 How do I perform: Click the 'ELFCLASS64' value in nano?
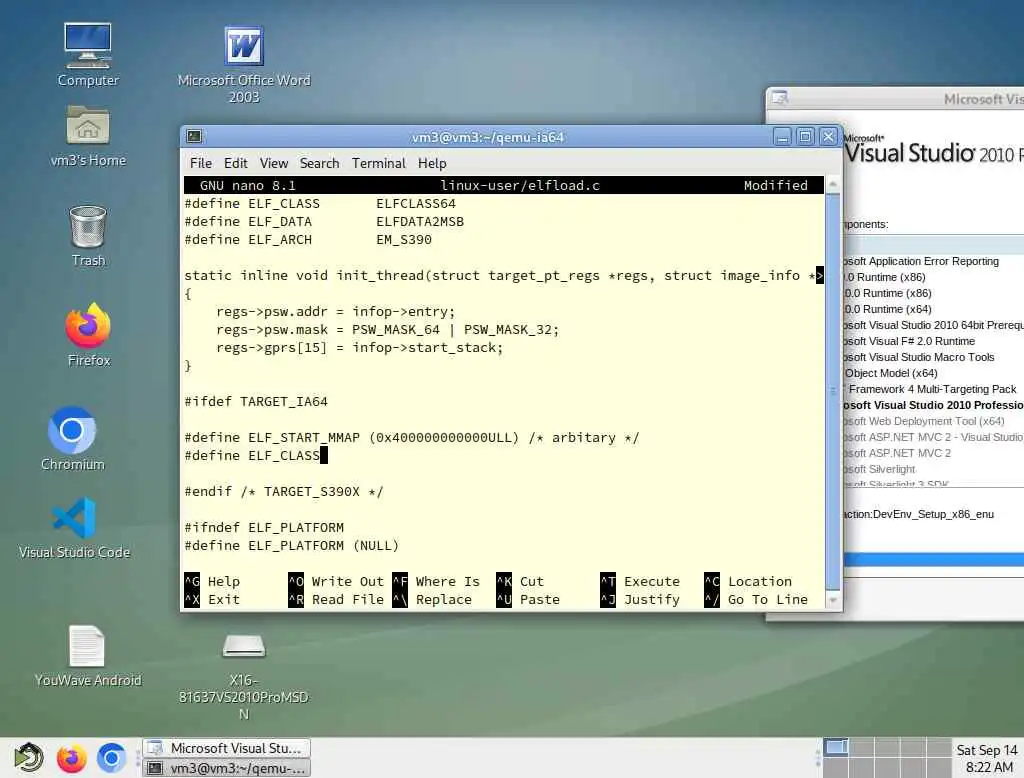coord(415,203)
